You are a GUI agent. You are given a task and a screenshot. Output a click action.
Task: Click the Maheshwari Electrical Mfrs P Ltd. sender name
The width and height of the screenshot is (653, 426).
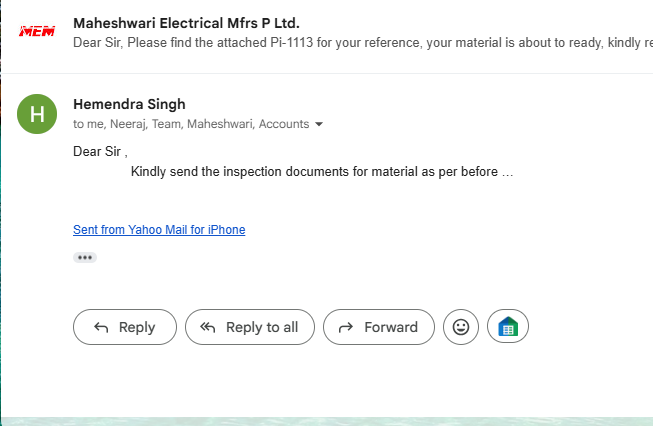click(186, 23)
